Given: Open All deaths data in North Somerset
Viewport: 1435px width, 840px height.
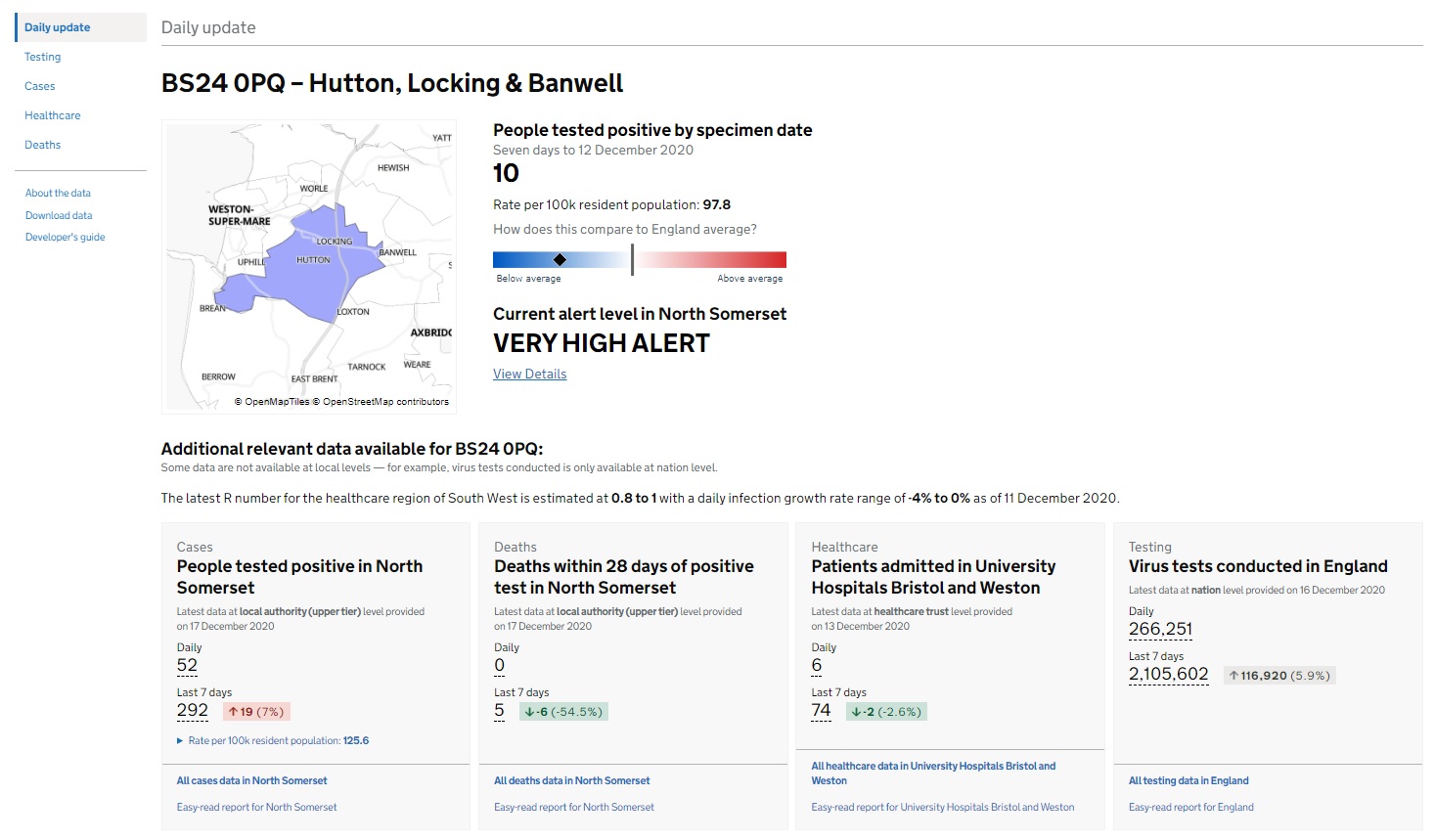Looking at the screenshot, I should [x=571, y=781].
